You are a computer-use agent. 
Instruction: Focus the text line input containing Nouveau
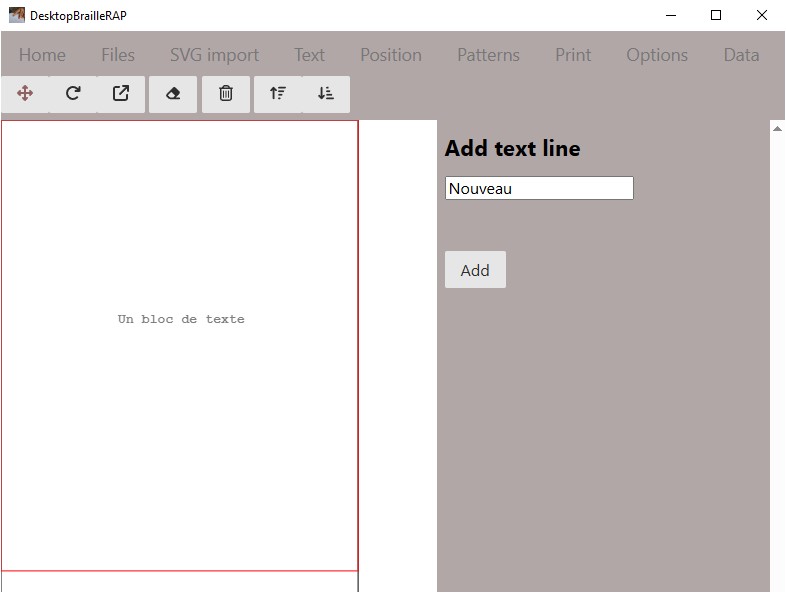pyautogui.click(x=539, y=188)
